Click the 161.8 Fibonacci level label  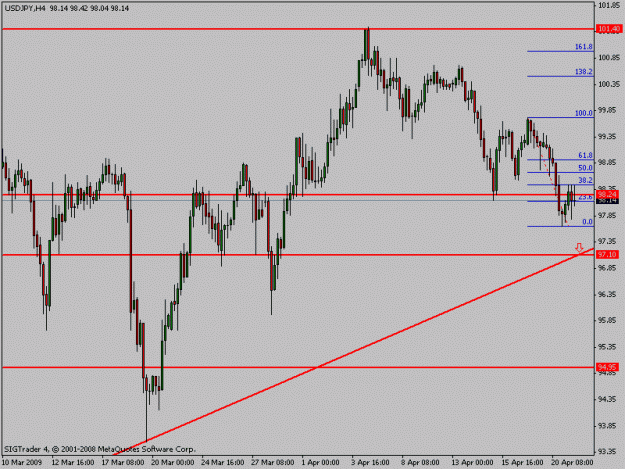(584, 47)
